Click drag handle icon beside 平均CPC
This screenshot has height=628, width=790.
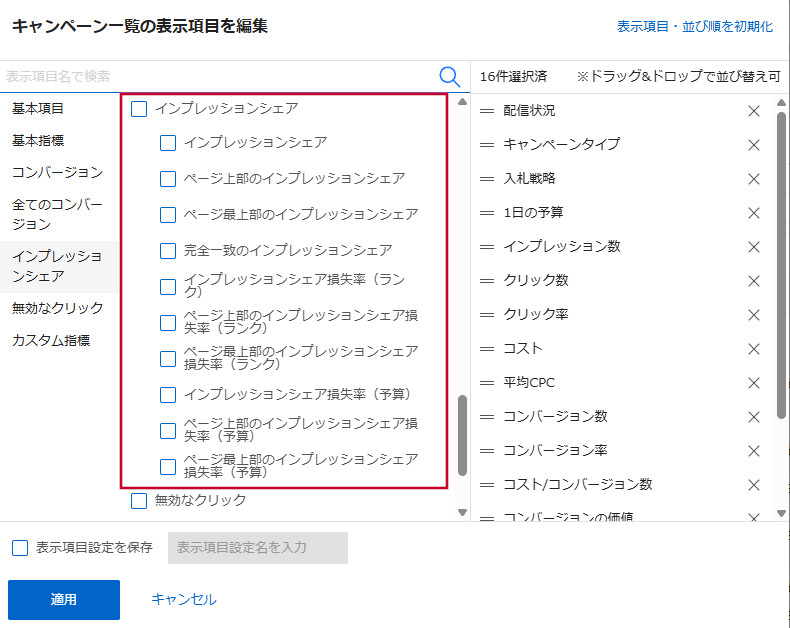point(487,383)
